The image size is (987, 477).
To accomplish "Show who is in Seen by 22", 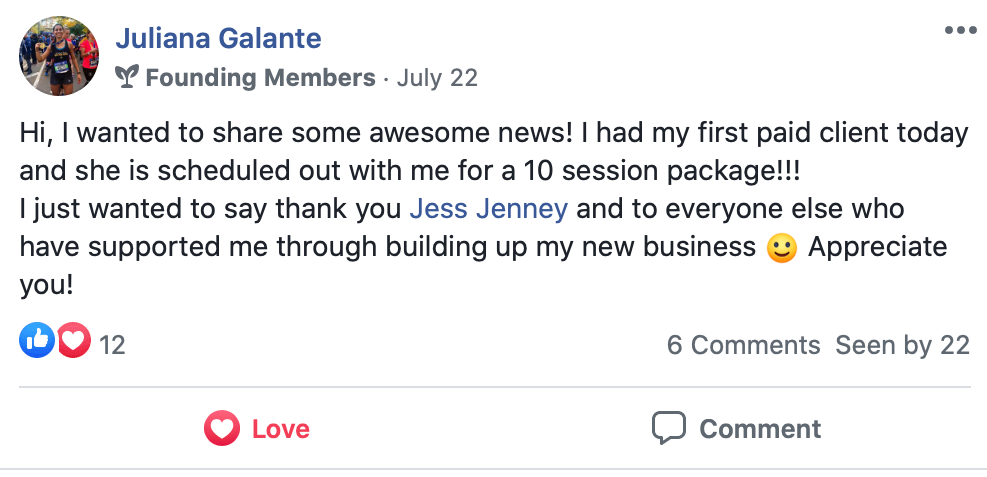I will tap(903, 345).
